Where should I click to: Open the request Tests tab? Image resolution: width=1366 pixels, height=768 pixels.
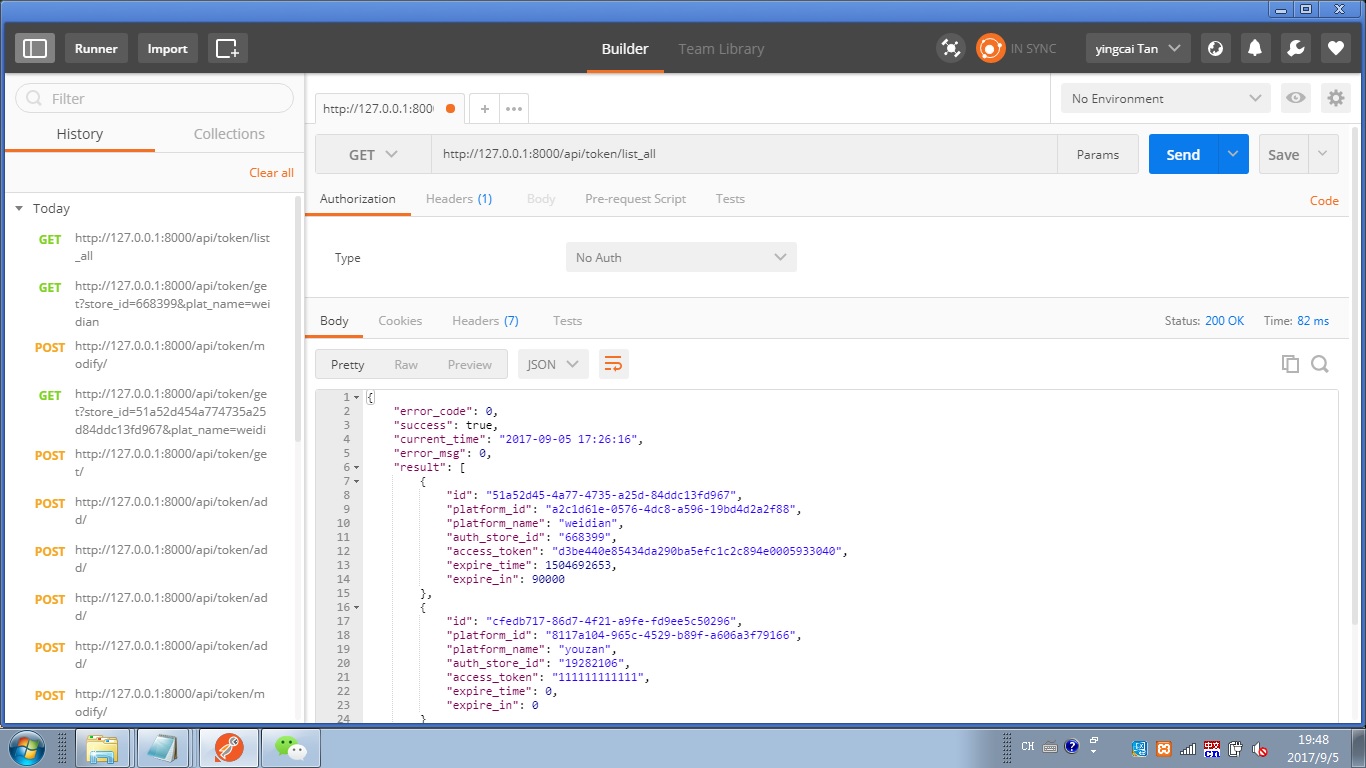coord(730,198)
